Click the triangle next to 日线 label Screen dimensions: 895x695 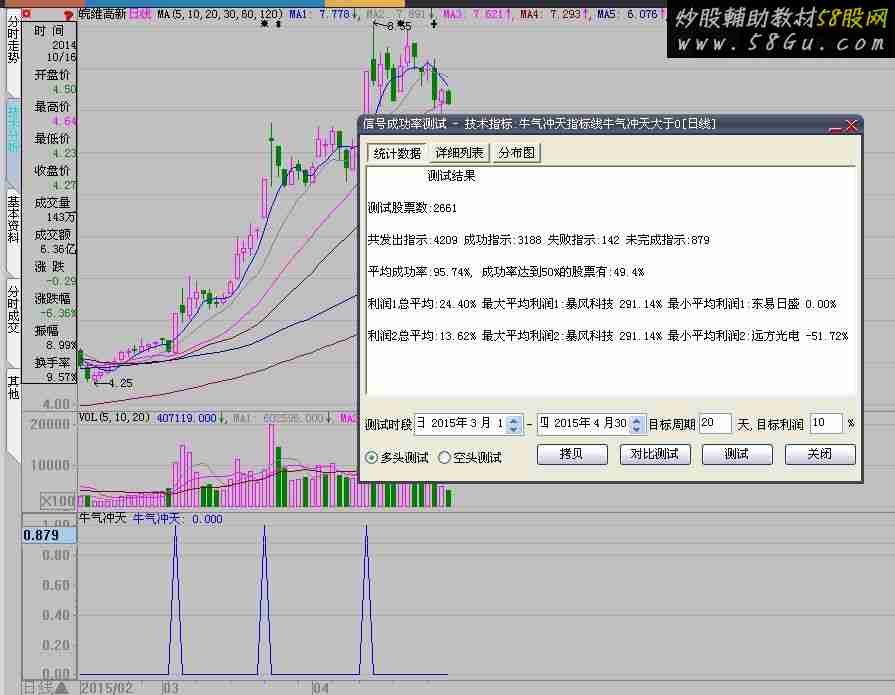tap(61, 688)
